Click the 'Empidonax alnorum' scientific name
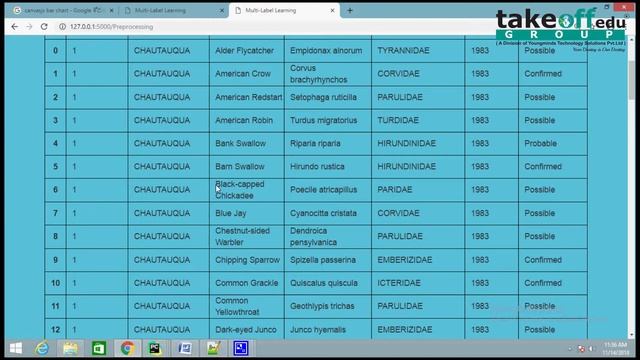 [x=326, y=51]
